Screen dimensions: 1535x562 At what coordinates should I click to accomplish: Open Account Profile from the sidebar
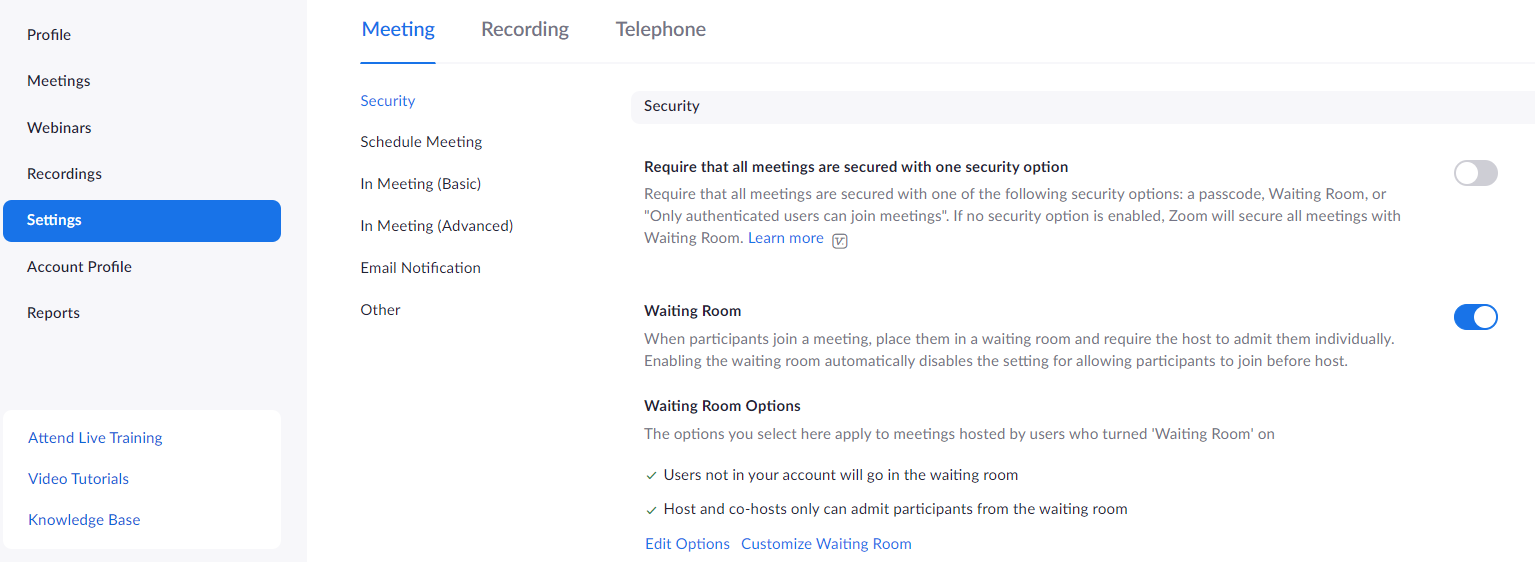79,267
